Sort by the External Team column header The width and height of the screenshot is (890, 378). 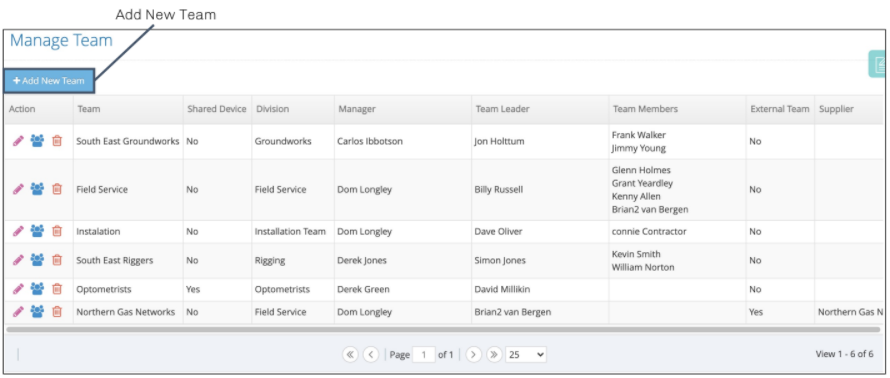[x=779, y=109]
